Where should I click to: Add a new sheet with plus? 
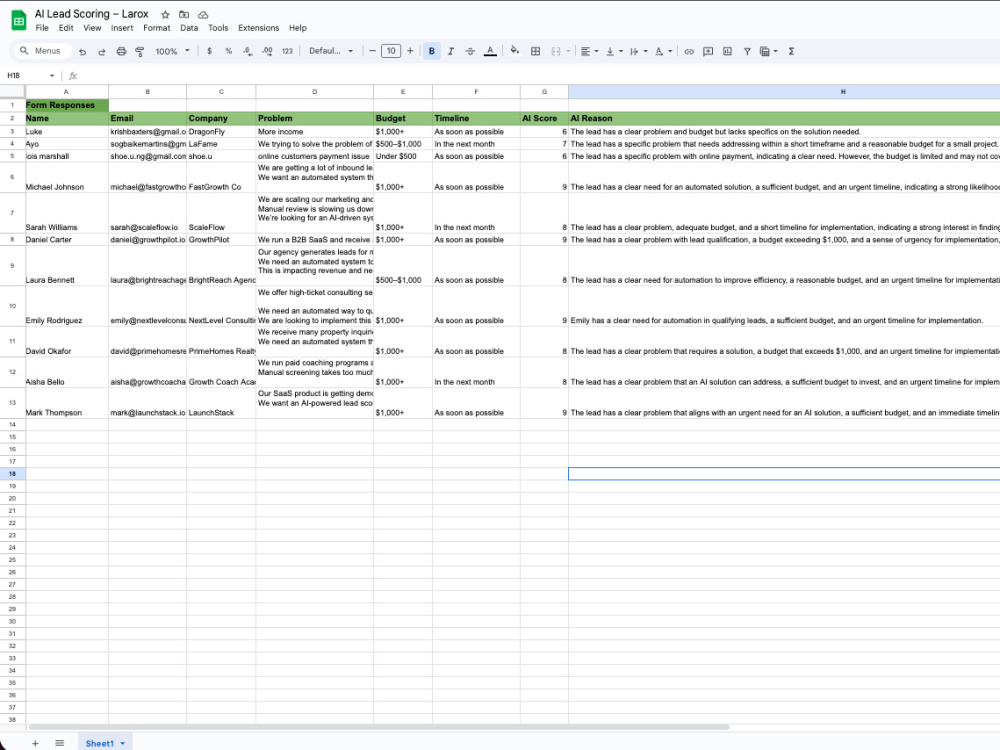tap(36, 743)
